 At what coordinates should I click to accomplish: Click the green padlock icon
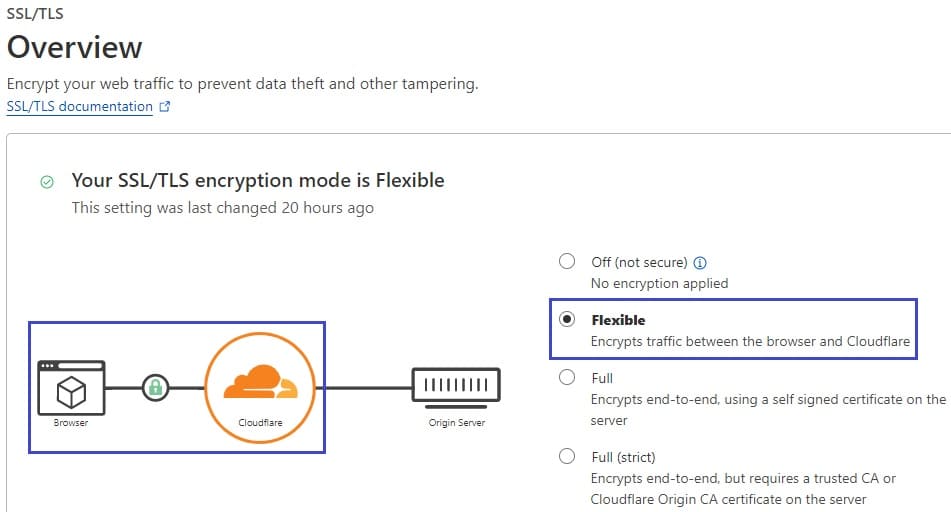coord(155,388)
